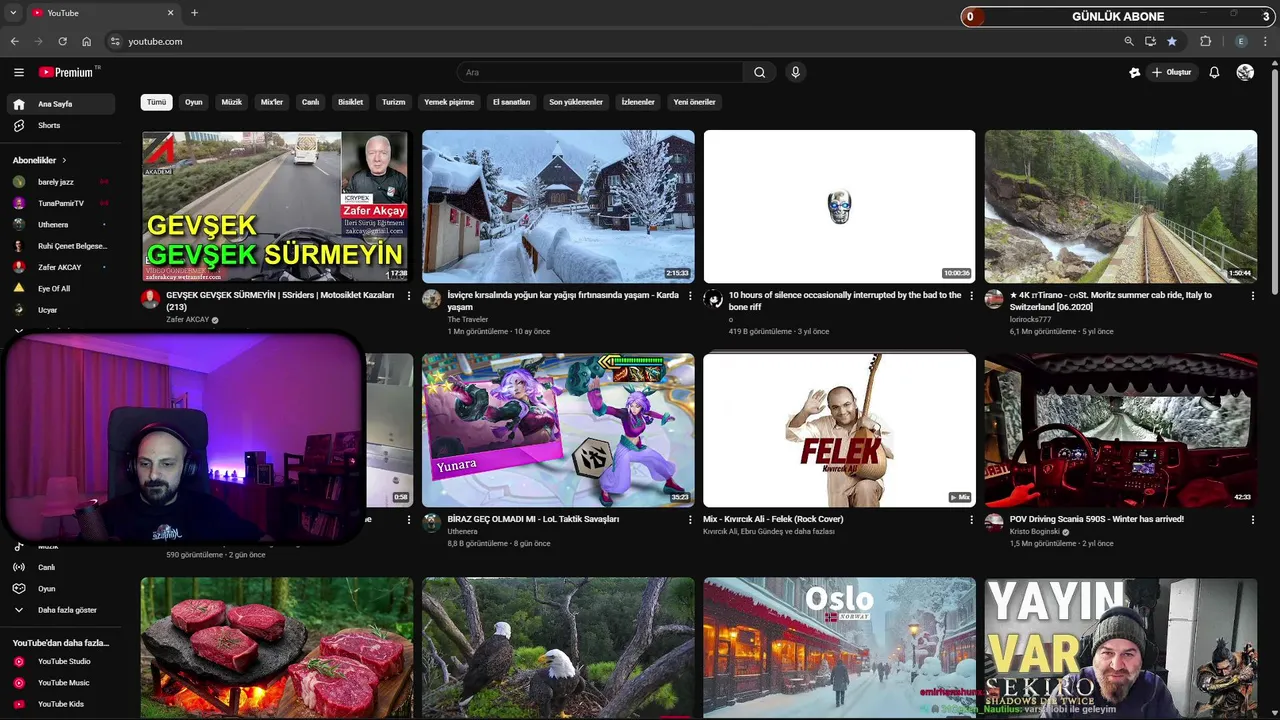Select the Yeni öneriler chip
Viewport: 1280px width, 720px height.
click(694, 102)
